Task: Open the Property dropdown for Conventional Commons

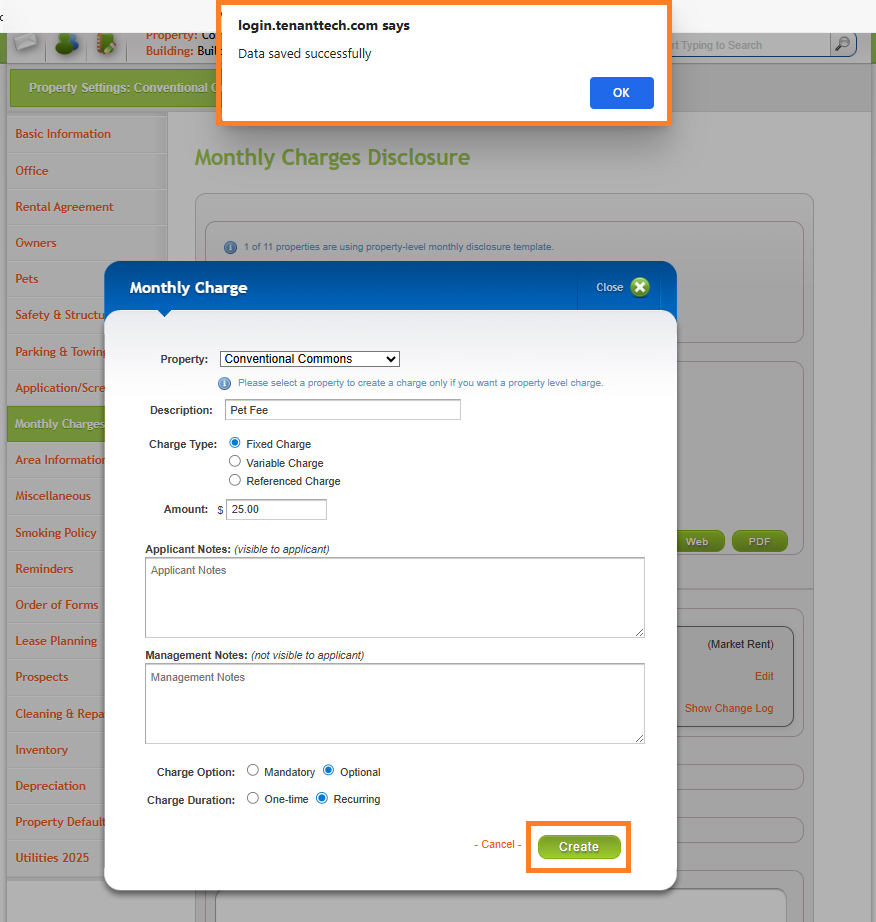Action: (x=310, y=359)
